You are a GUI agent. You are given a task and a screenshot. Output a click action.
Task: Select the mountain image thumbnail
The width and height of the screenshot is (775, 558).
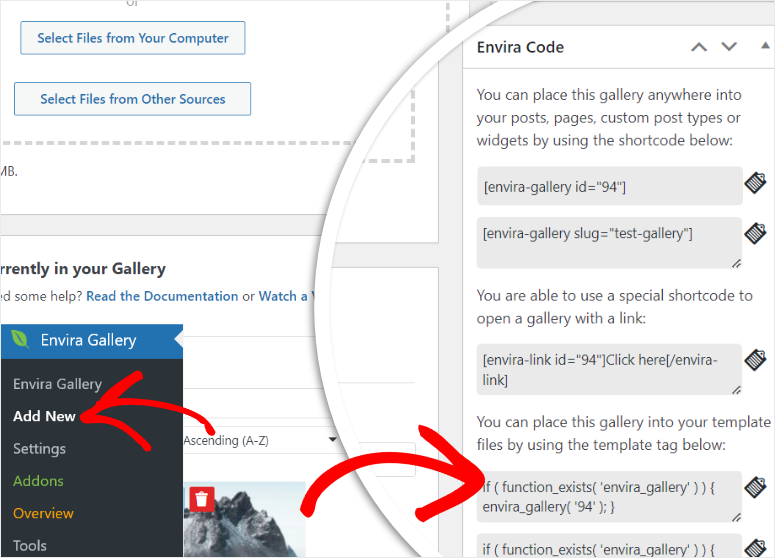(x=245, y=520)
